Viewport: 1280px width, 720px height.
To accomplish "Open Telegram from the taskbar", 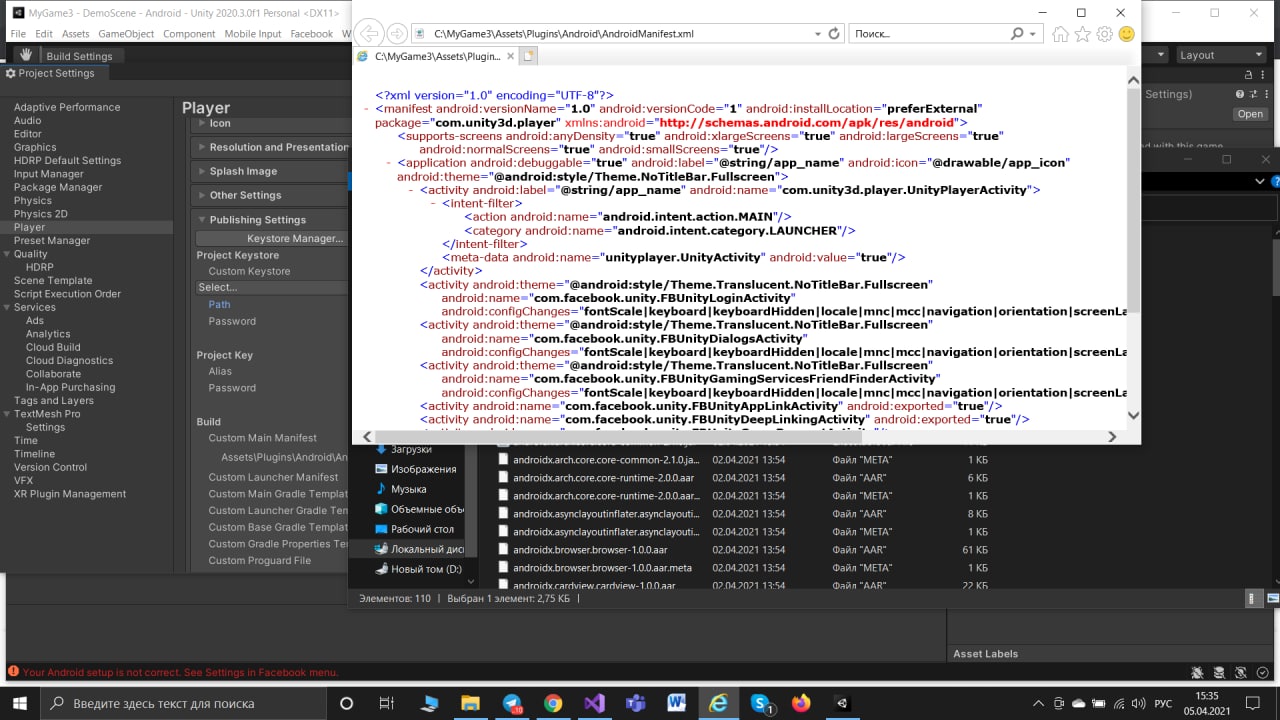I will pyautogui.click(x=512, y=703).
